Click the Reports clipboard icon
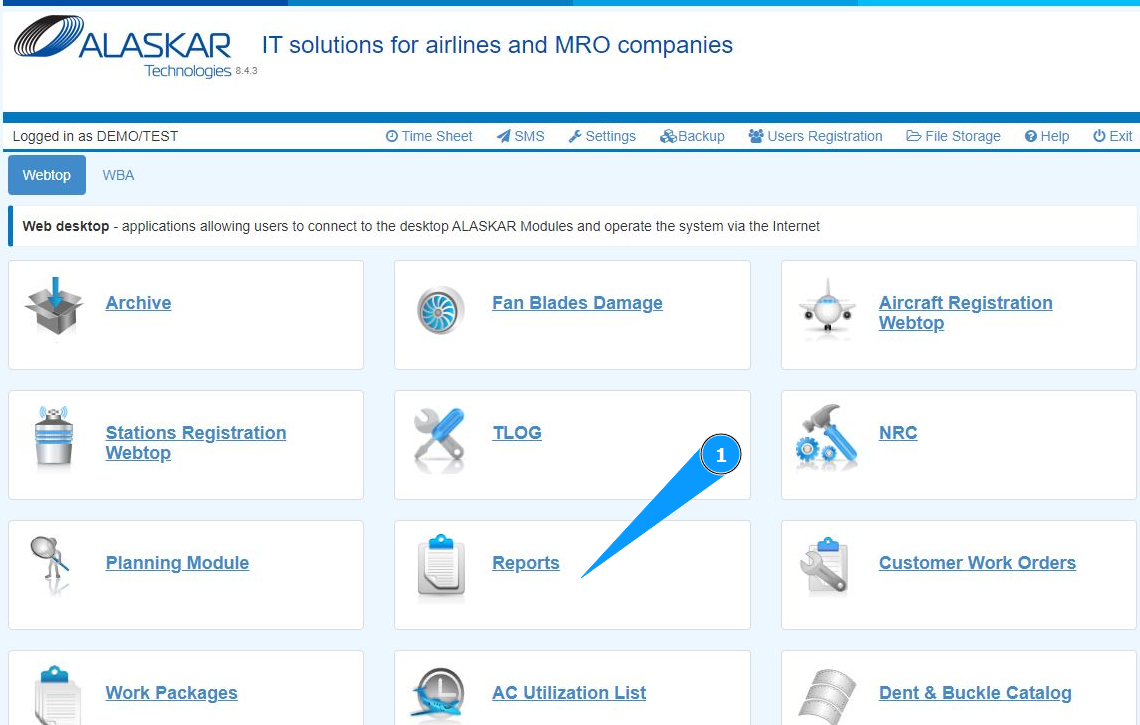Image resolution: width=1140 pixels, height=725 pixels. tap(441, 566)
